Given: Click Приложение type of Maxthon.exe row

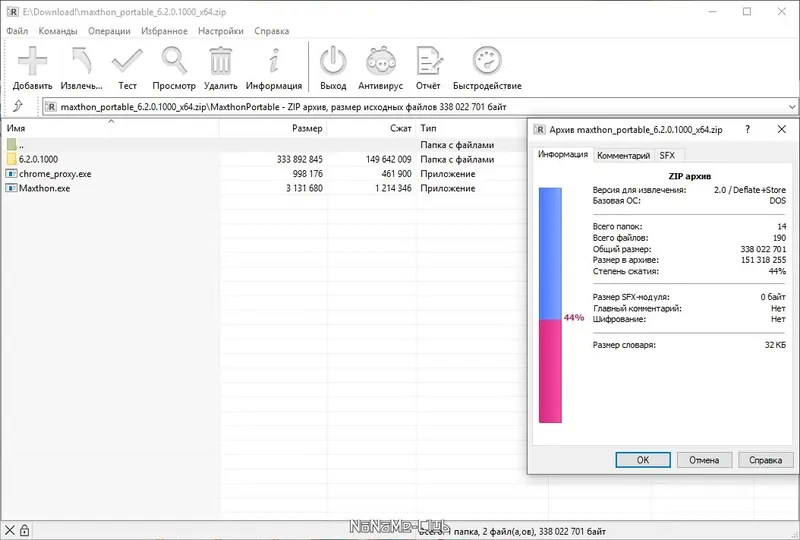Looking at the screenshot, I should coord(447,188).
